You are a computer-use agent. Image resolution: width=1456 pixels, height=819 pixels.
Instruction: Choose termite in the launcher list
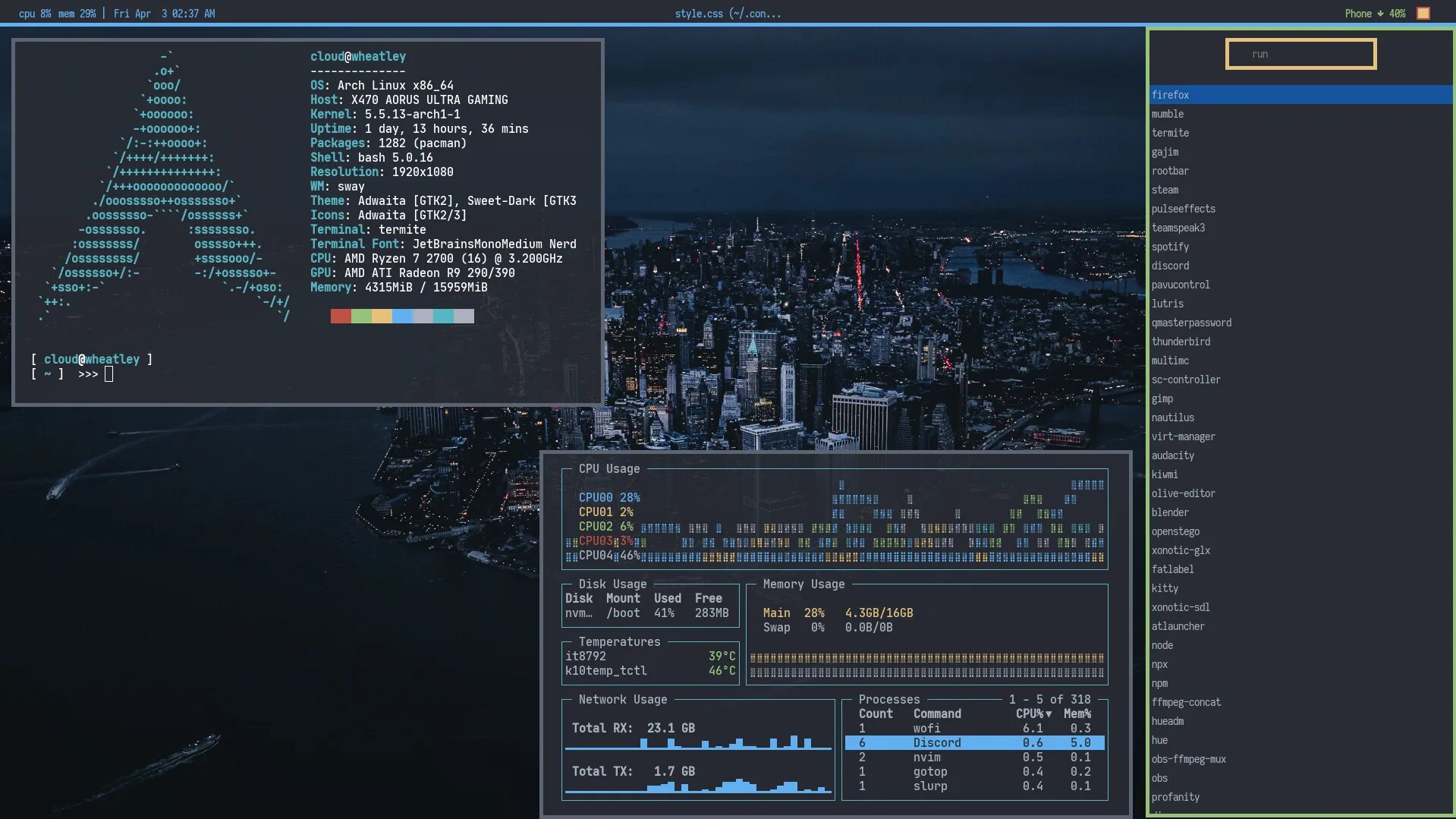(1301, 133)
